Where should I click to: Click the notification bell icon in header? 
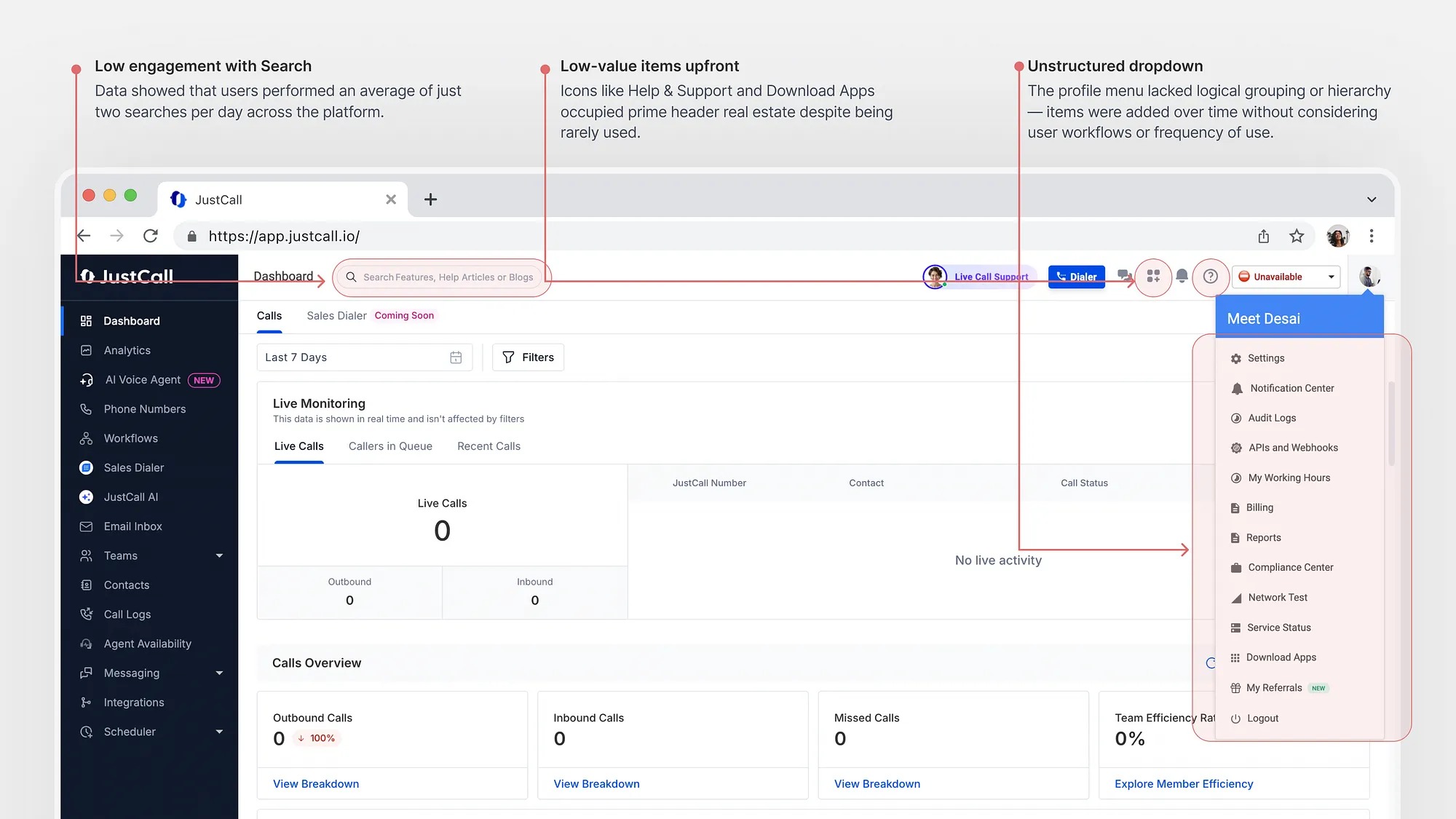(1182, 276)
